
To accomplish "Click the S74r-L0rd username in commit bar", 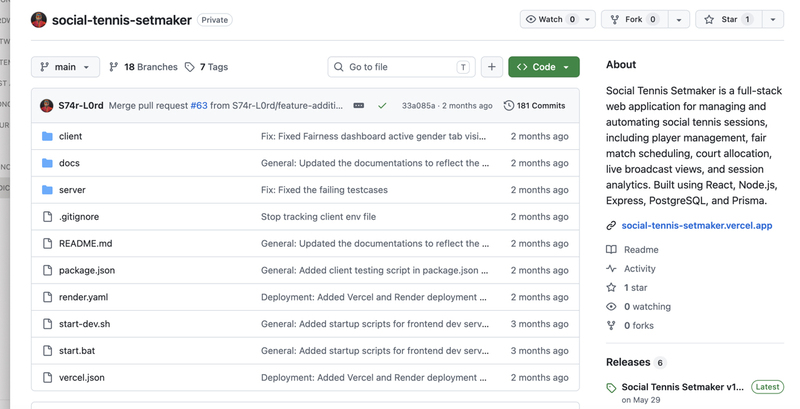I will pyautogui.click(x=81, y=106).
